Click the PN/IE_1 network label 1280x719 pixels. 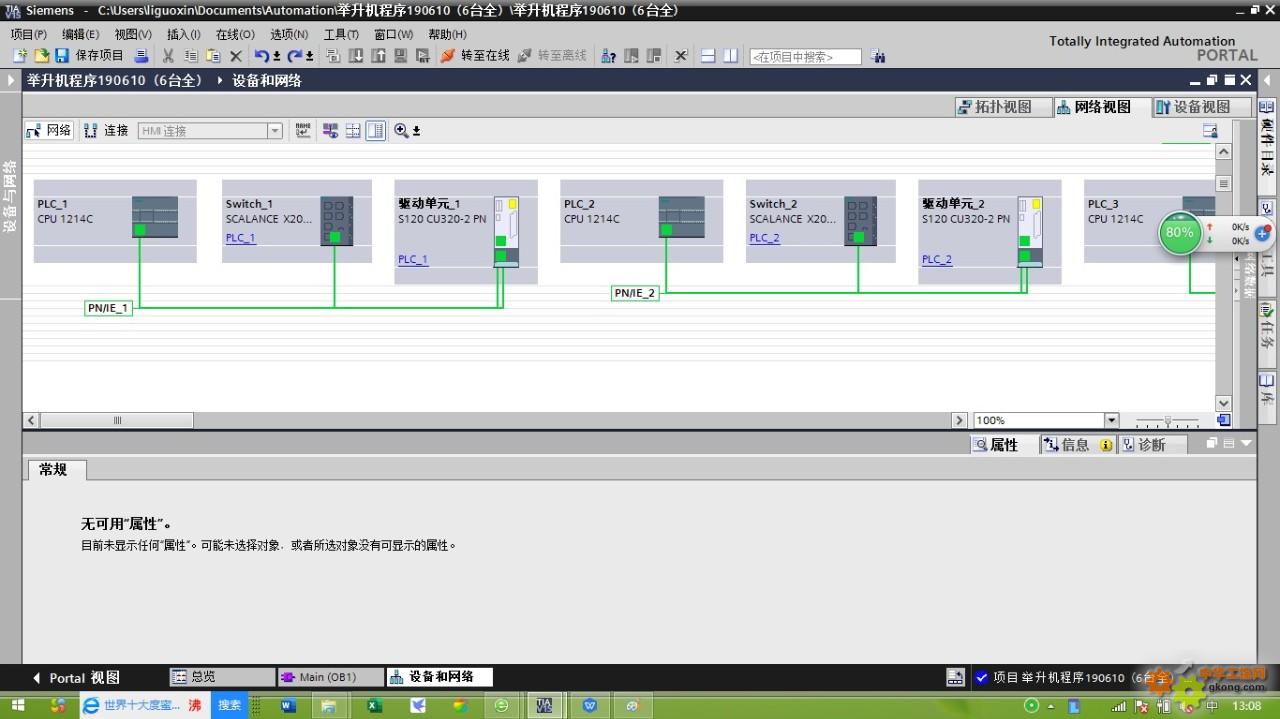pos(108,308)
